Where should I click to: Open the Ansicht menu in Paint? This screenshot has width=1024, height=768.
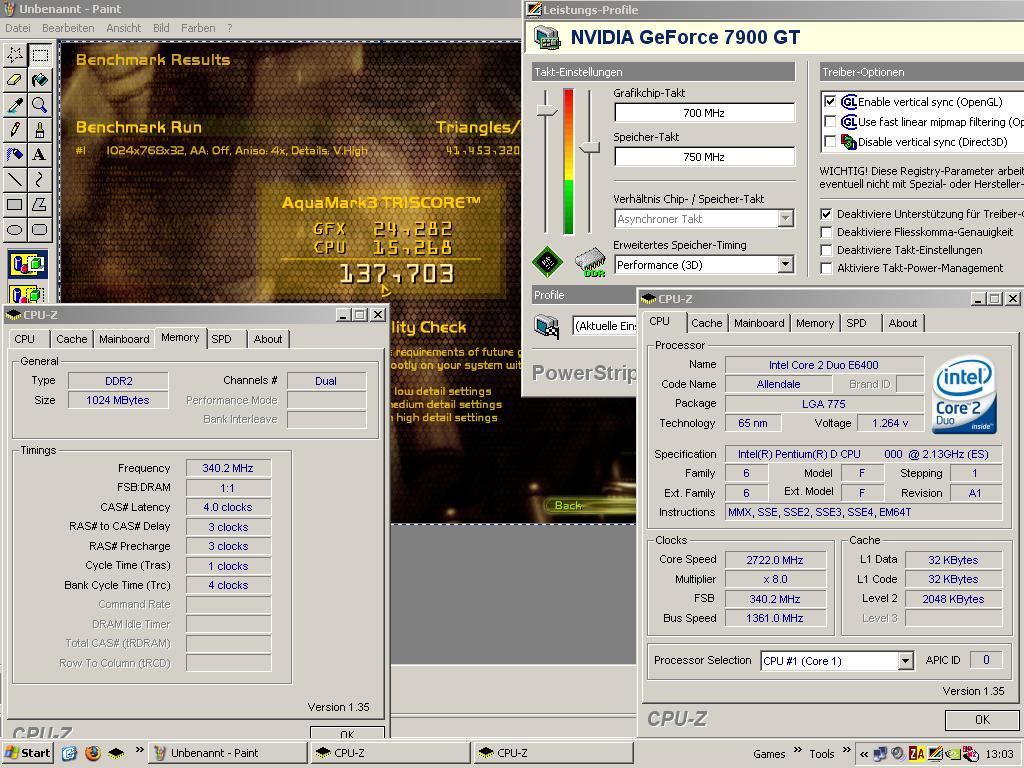coord(123,28)
